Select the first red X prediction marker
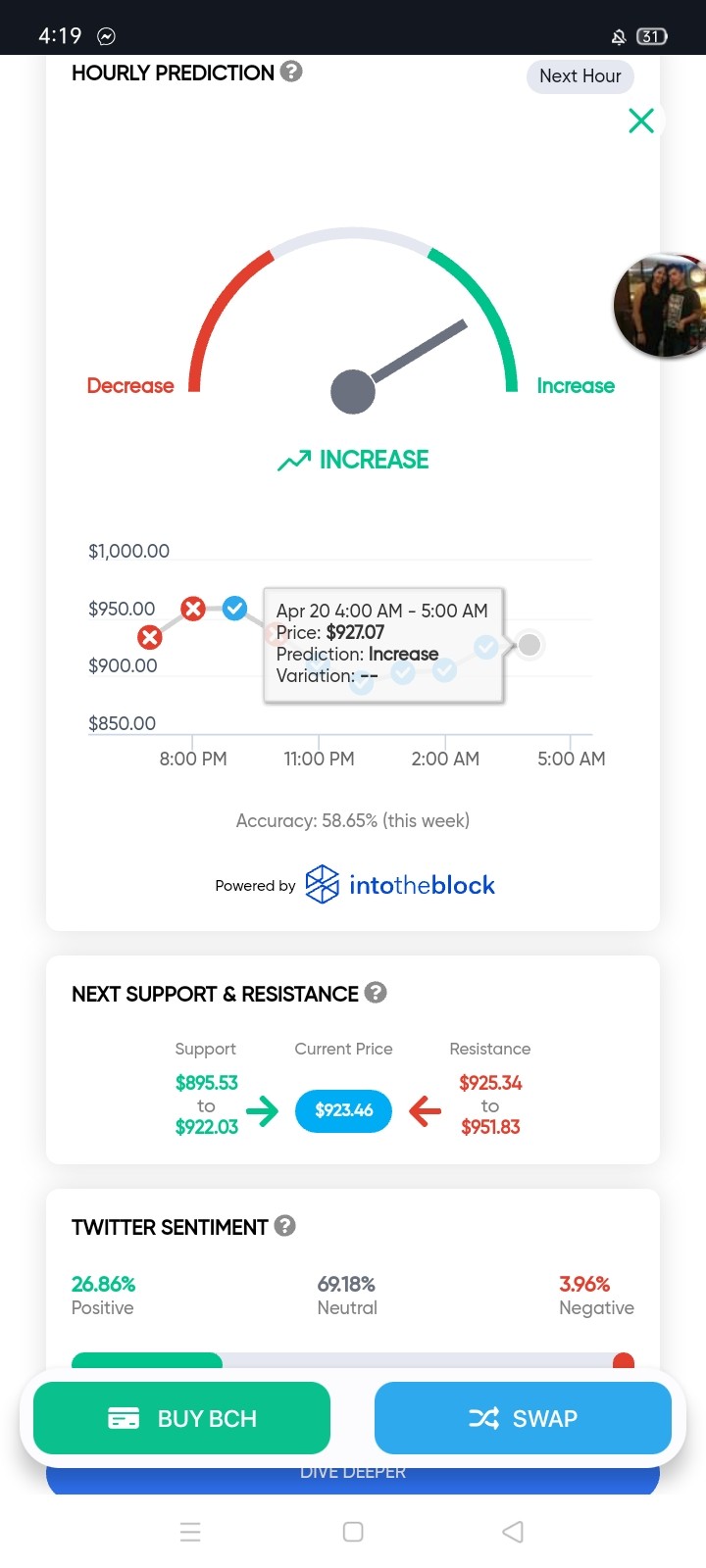 (x=149, y=638)
